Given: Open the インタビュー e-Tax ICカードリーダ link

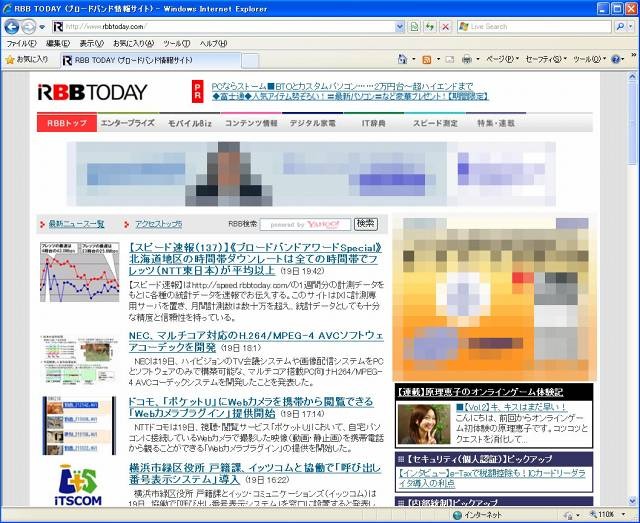Looking at the screenshot, I should point(492,478).
